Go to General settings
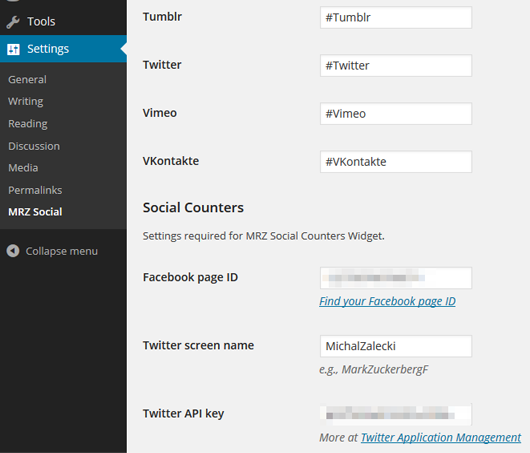The height and width of the screenshot is (453, 530). (27, 79)
